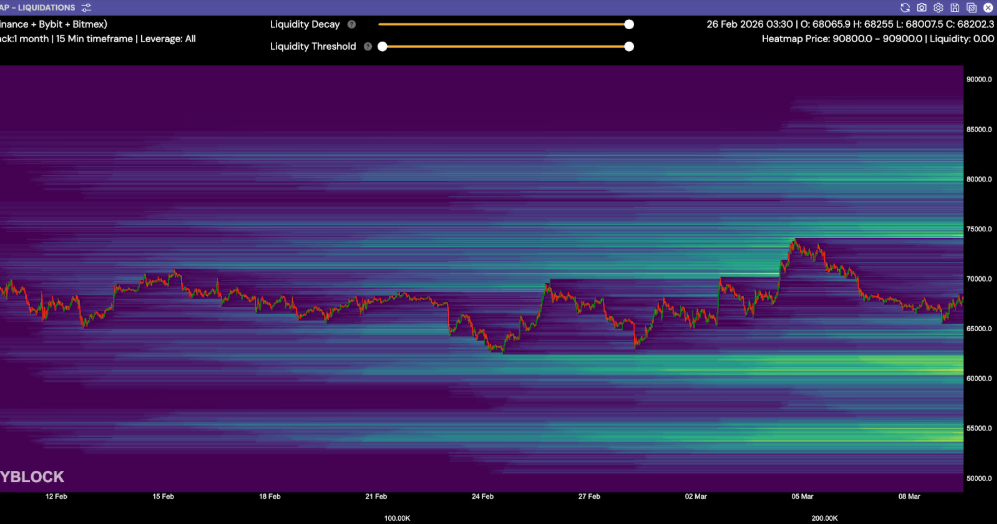The height and width of the screenshot is (524, 997).
Task: Click the Bybit + Bitmex exchange text
Action: pos(73,24)
